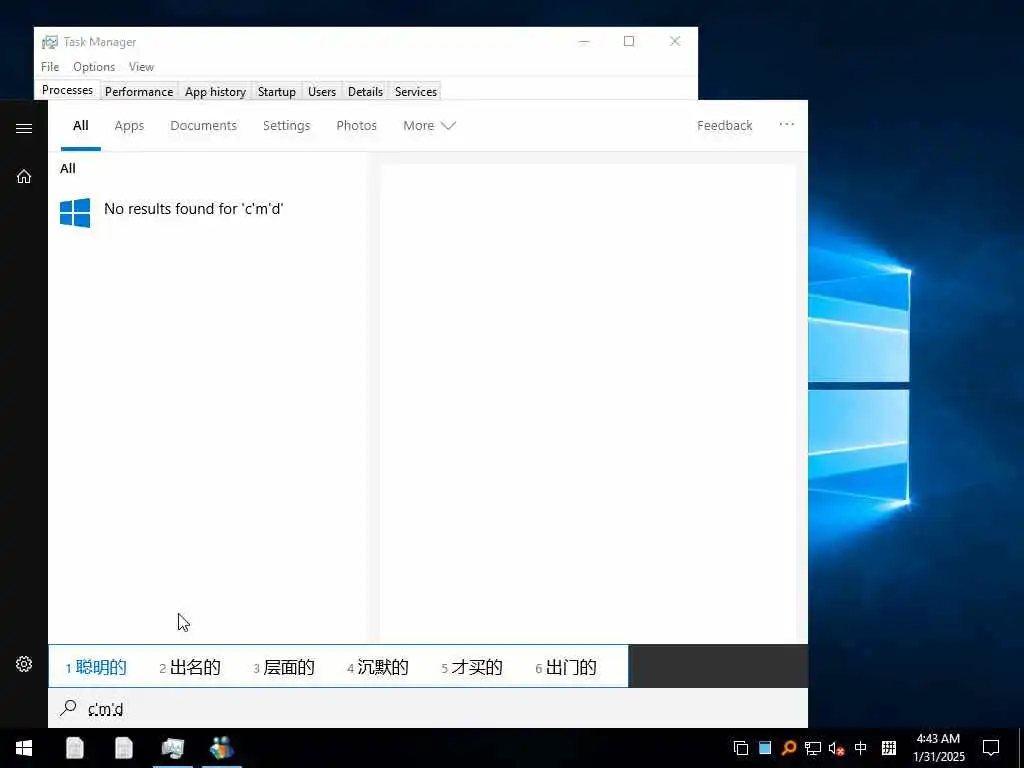Click the clock showing 4:43 AM
The height and width of the screenshot is (768, 1024).
pos(938,739)
